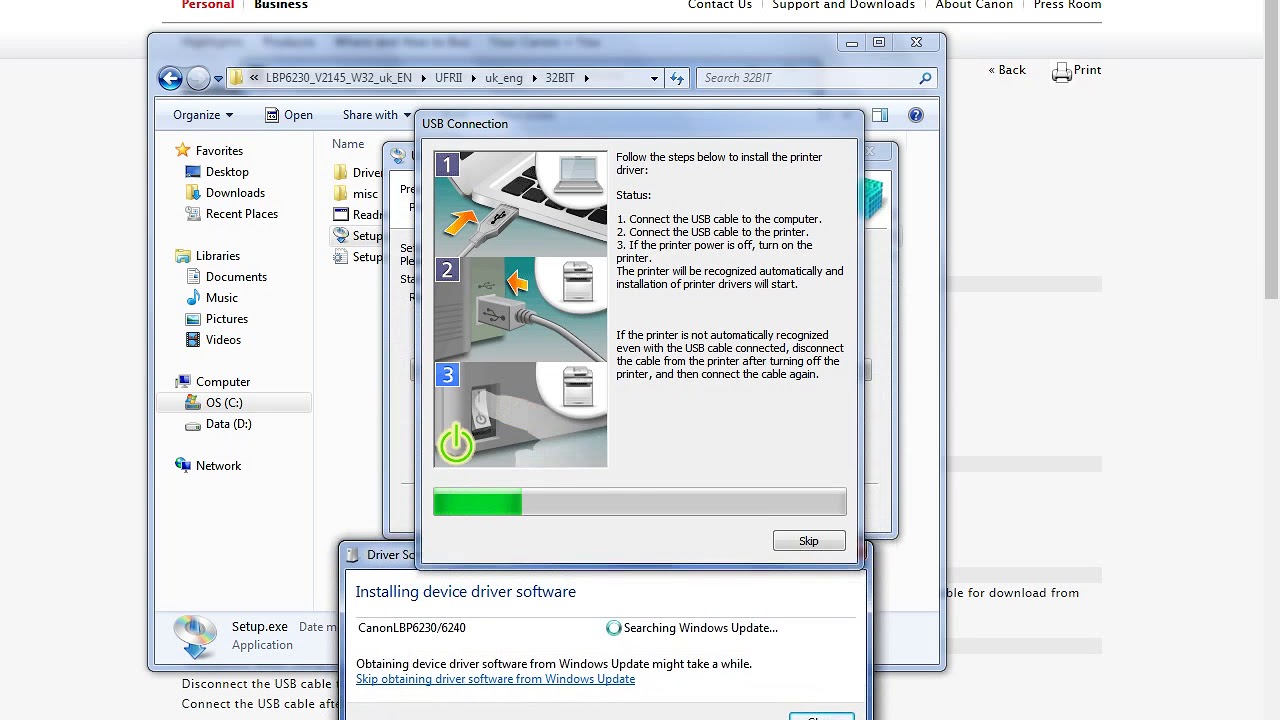1280x720 pixels.
Task: Click the Videos filmstrip icon
Action: pyautogui.click(x=193, y=340)
